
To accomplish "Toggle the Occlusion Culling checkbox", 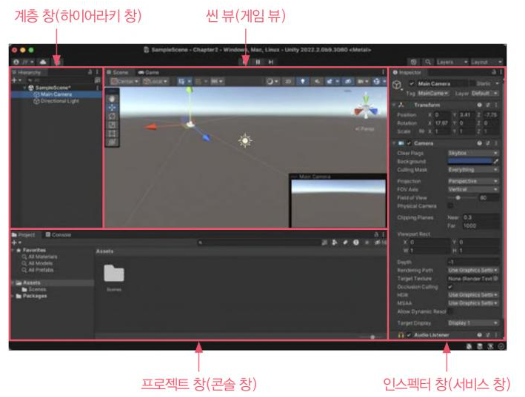I will 451,287.
